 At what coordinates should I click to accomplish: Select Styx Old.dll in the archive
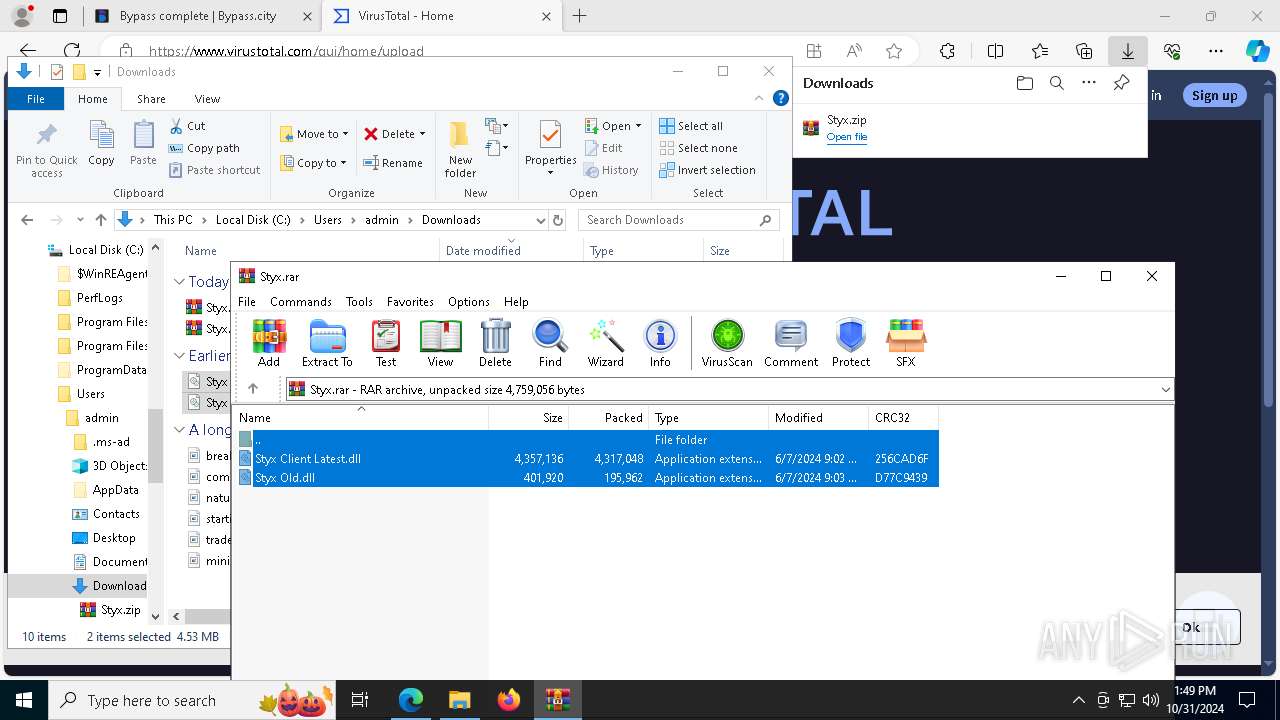[586, 477]
